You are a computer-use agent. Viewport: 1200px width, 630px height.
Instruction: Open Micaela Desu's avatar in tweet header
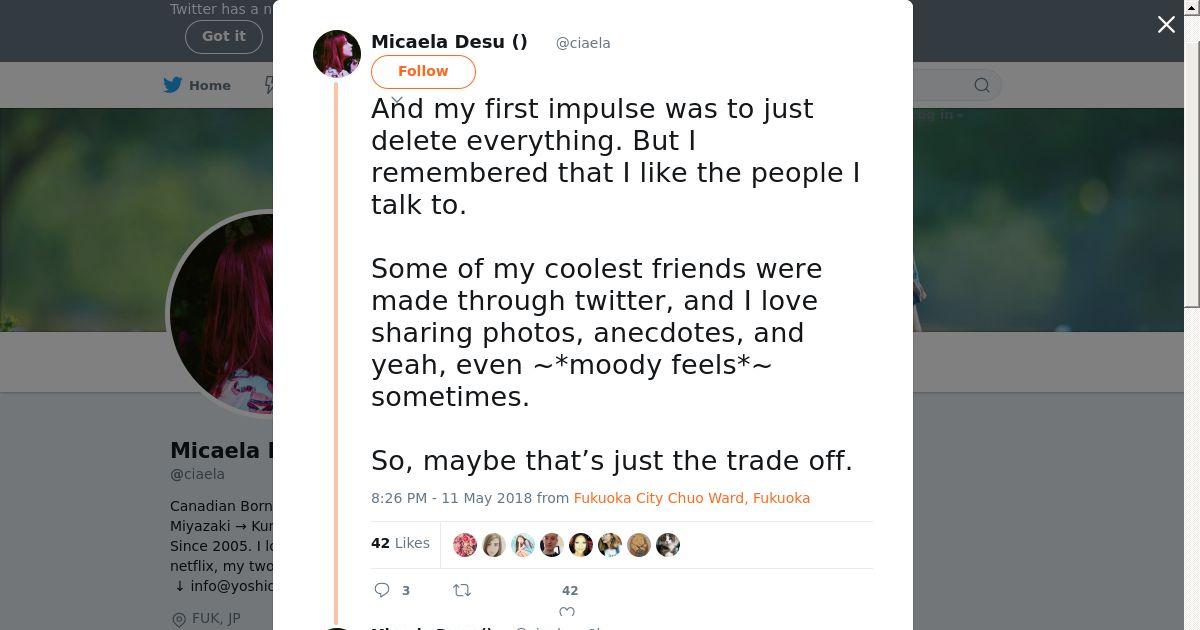337,54
